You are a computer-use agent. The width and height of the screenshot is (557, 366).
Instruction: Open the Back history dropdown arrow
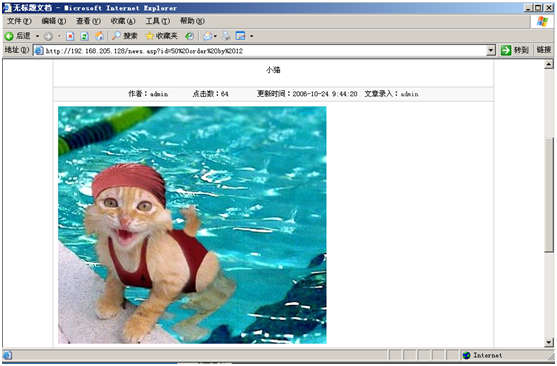click(x=37, y=36)
